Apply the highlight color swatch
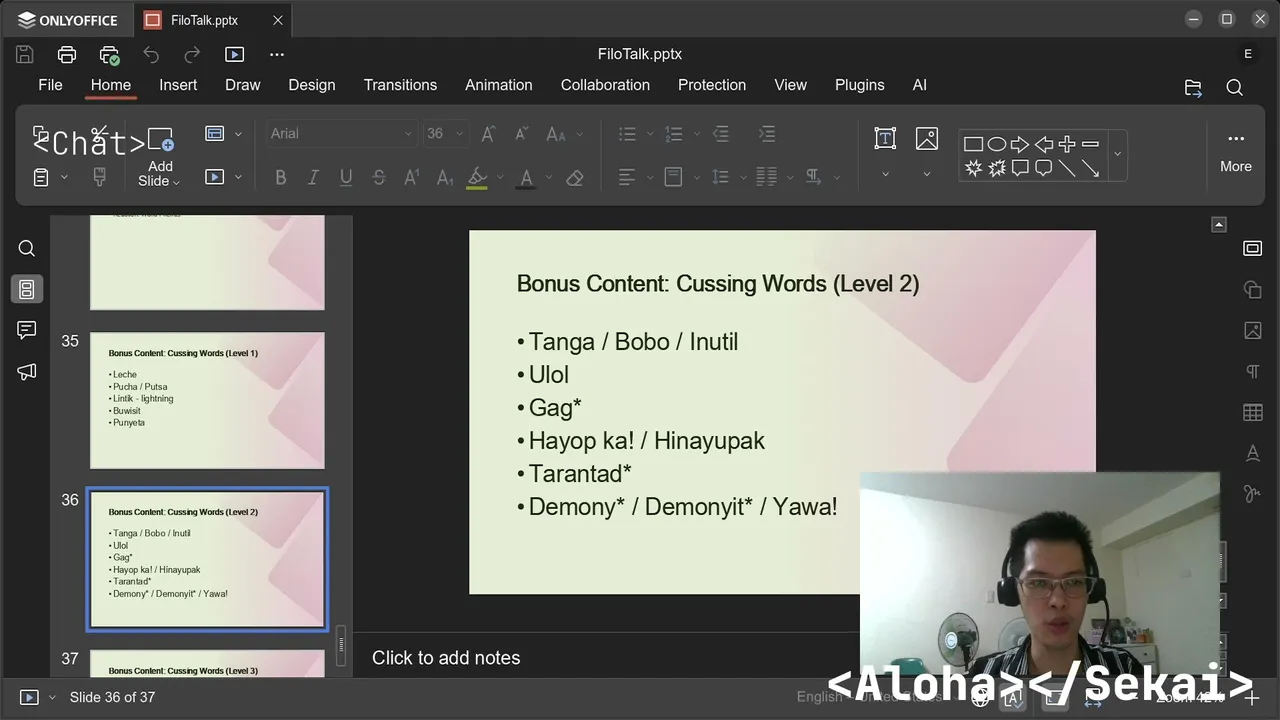This screenshot has width=1280, height=720. tap(477, 178)
